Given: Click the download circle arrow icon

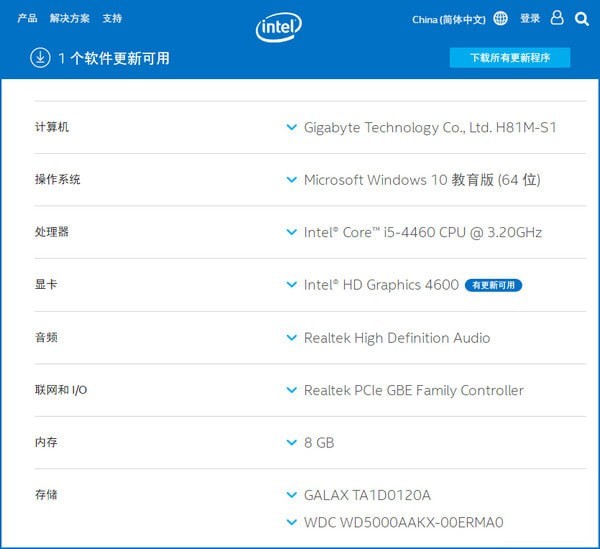Looking at the screenshot, I should point(40,58).
